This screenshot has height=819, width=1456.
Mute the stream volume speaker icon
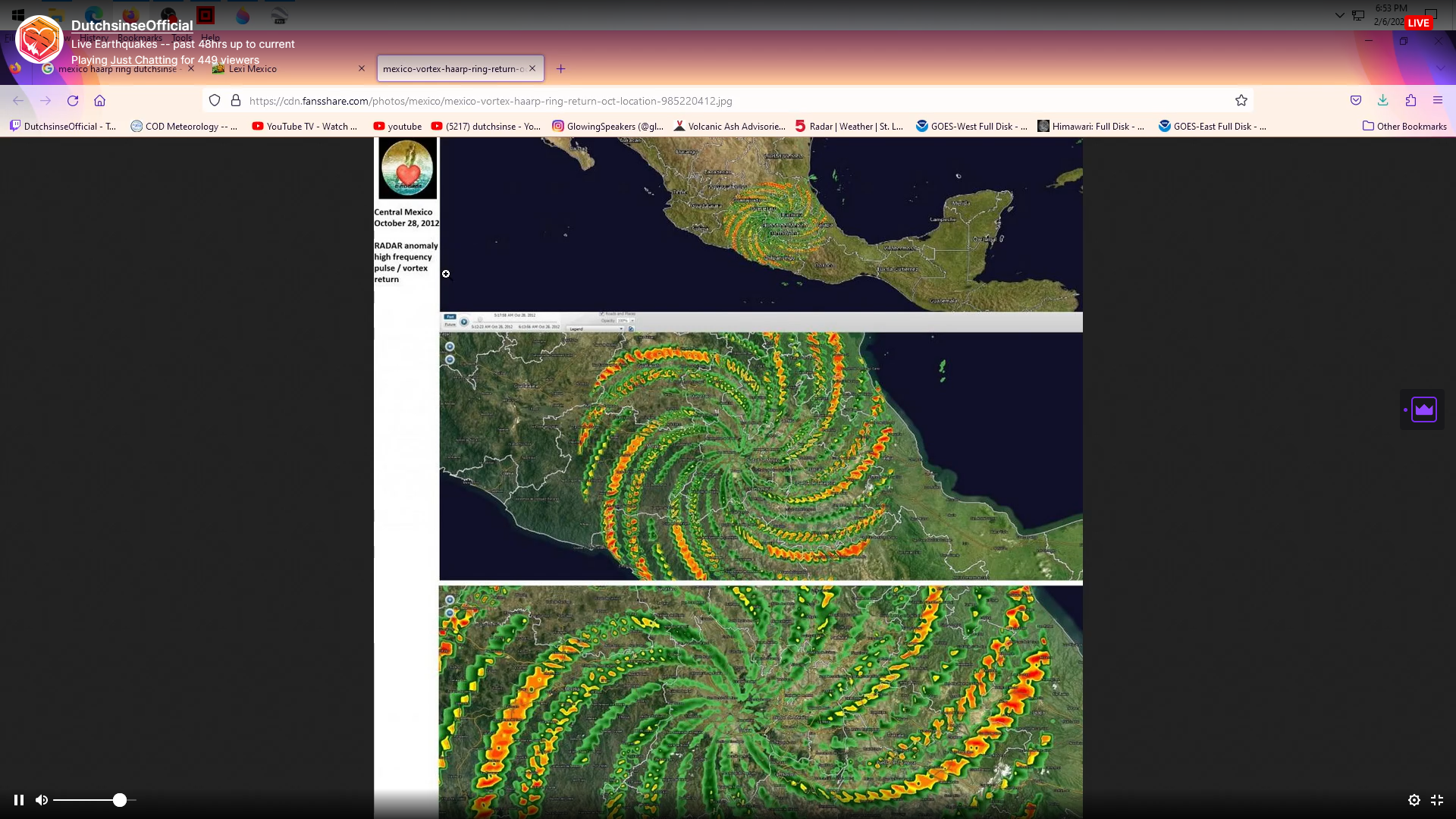pyautogui.click(x=42, y=800)
